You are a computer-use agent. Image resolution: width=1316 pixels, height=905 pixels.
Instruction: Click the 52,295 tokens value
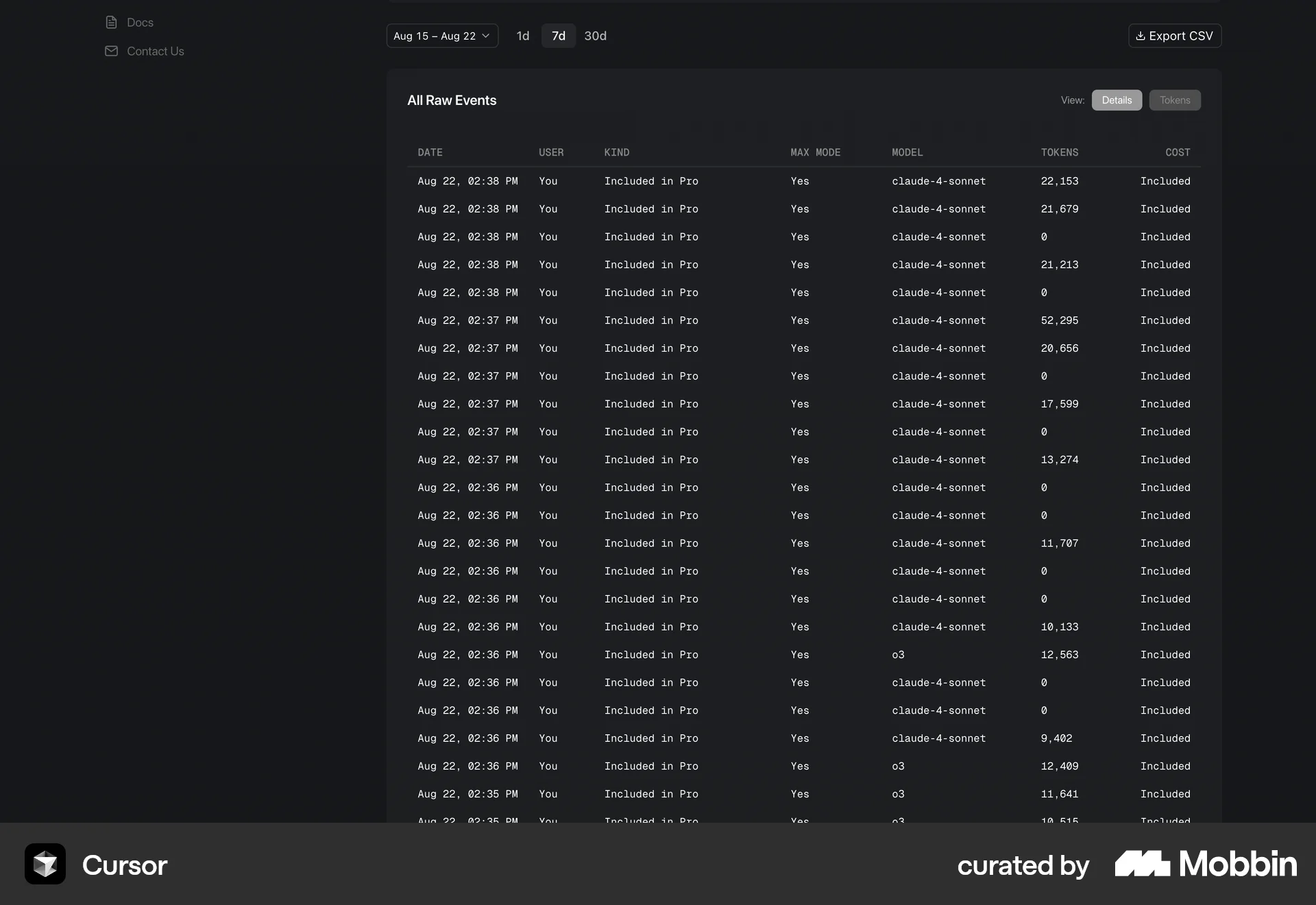[1059, 320]
